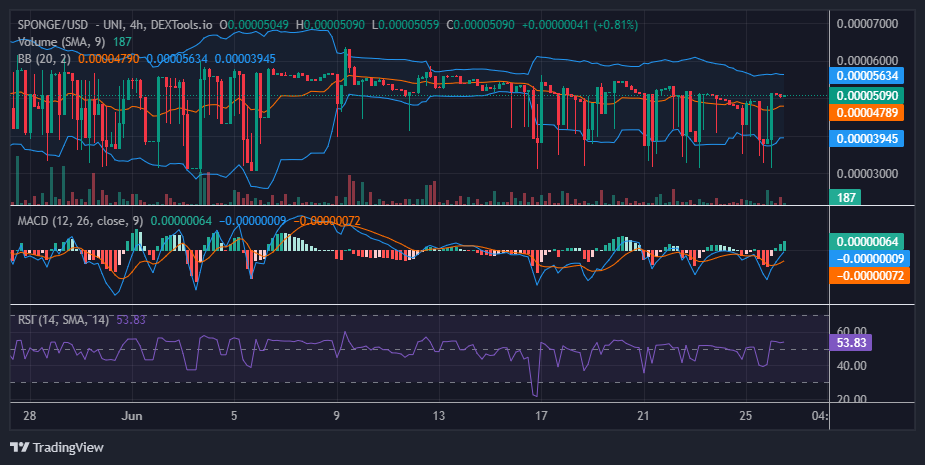Viewport: 925px width, 465px height.
Task: Click the green 0.00005090 current price tag
Action: pos(867,96)
